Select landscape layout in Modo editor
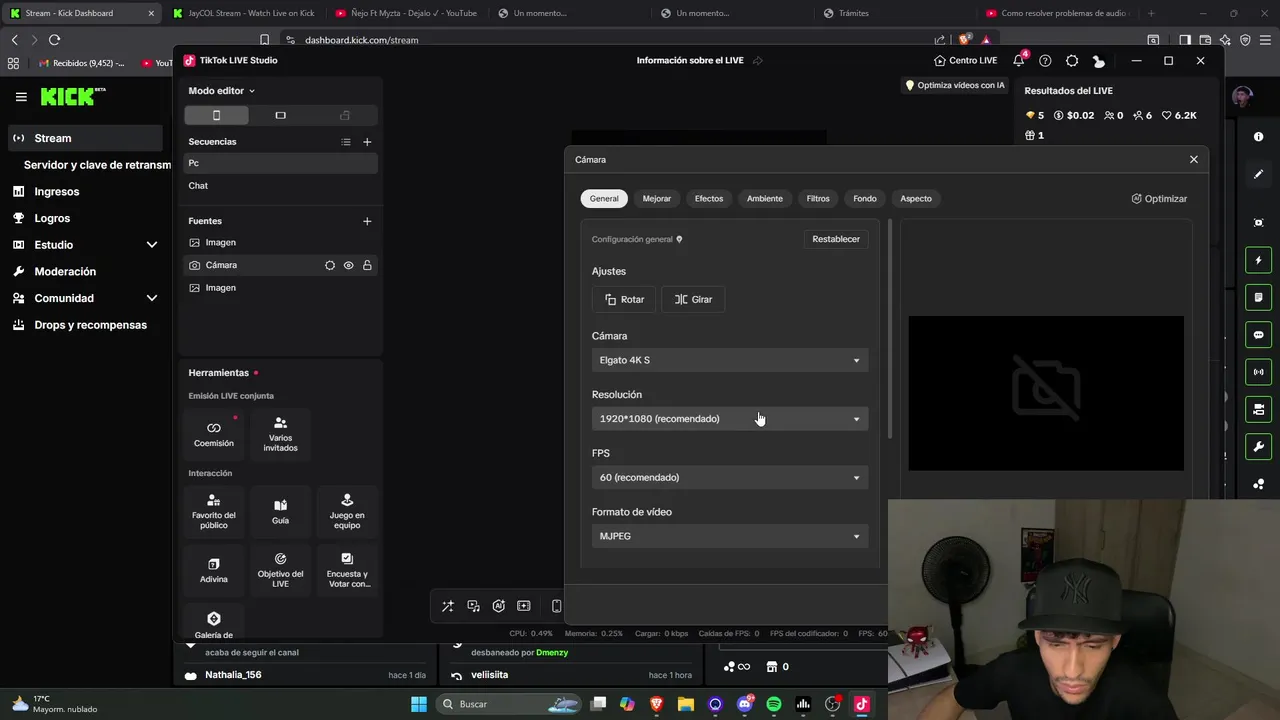Image resolution: width=1280 pixels, height=720 pixels. coord(280,115)
